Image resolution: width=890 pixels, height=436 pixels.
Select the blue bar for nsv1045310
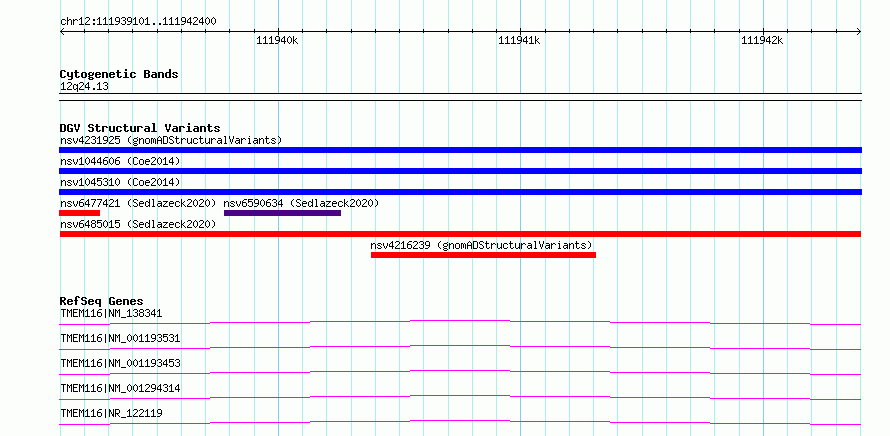coord(460,192)
